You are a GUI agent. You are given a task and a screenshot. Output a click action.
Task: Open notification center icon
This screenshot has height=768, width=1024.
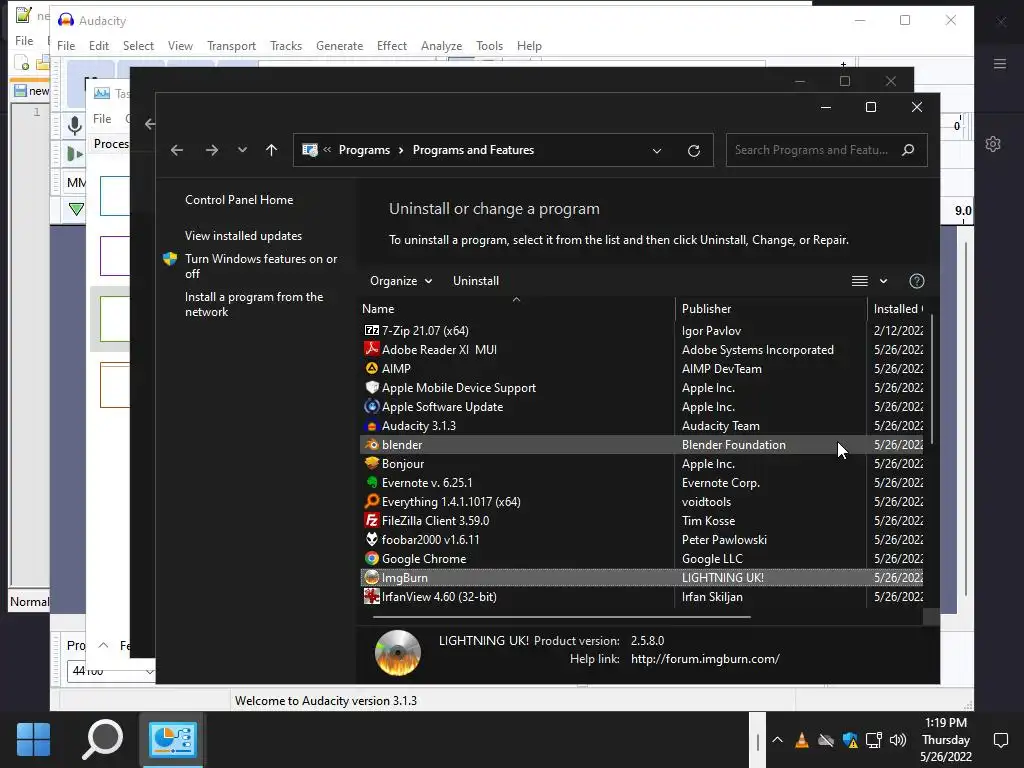tap(1000, 740)
